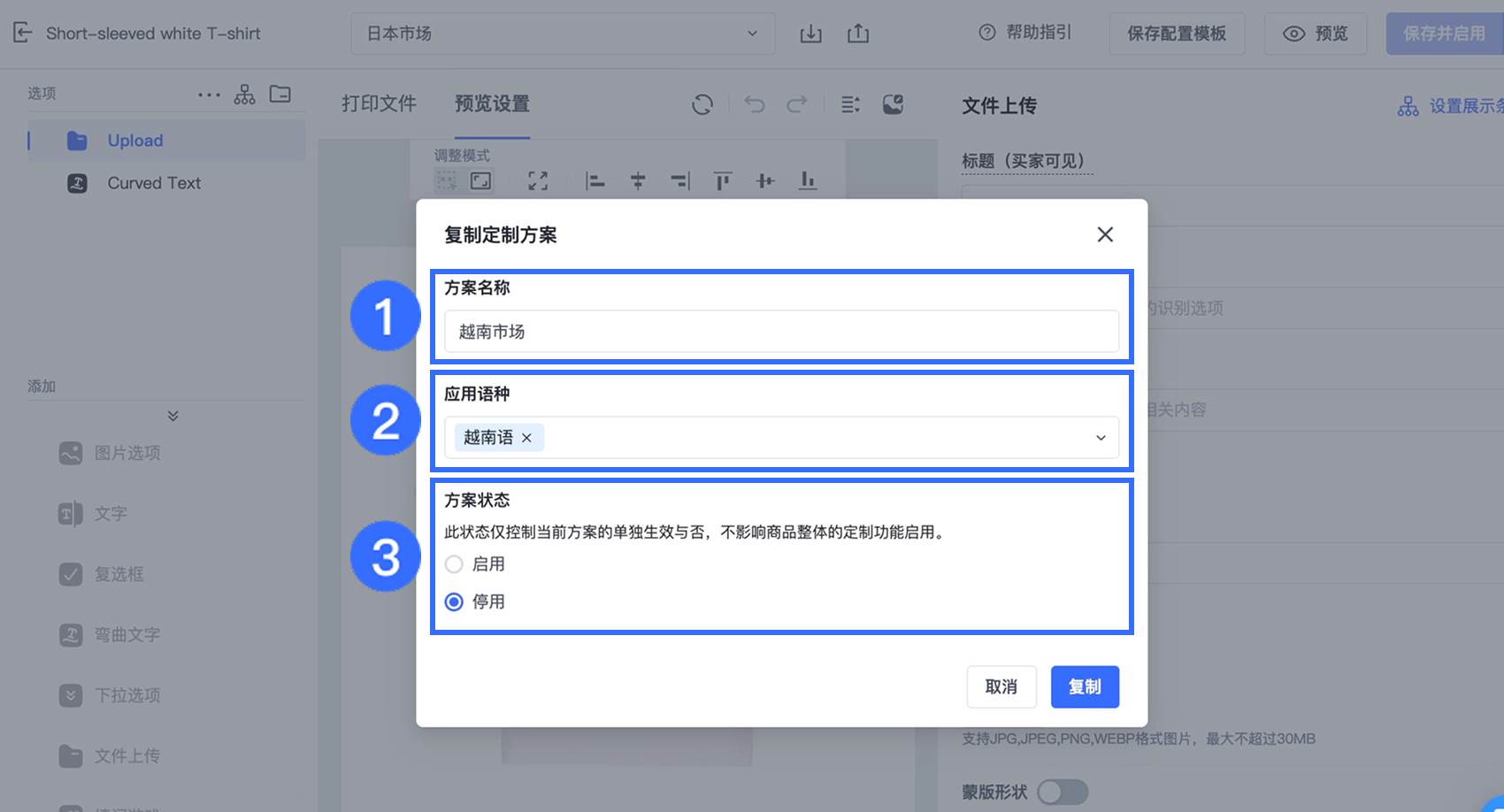Viewport: 1504px width, 812px height.
Task: Click the 方案名称 input field
Action: pos(782,332)
